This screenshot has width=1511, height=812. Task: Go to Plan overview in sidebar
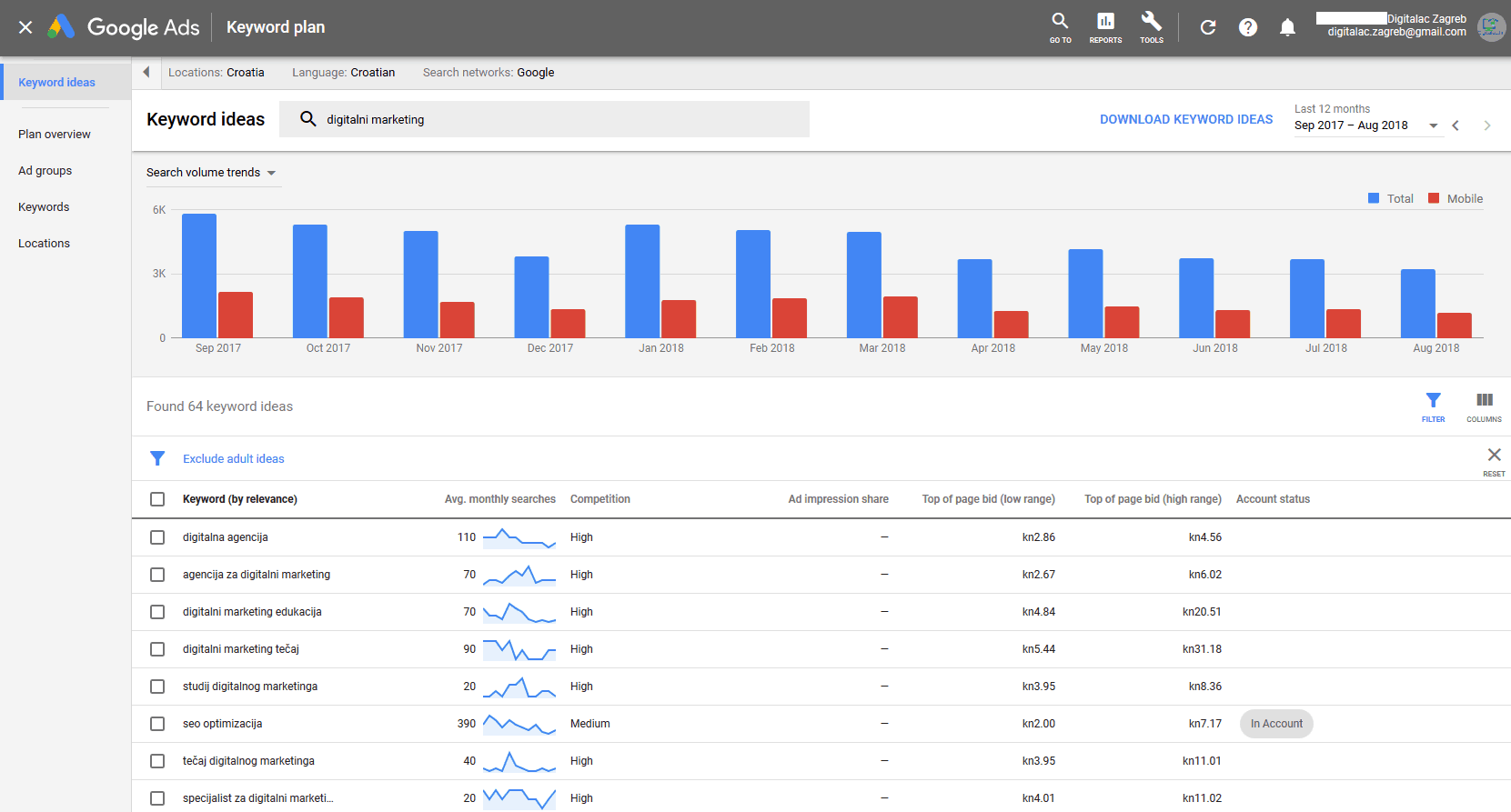tap(55, 135)
